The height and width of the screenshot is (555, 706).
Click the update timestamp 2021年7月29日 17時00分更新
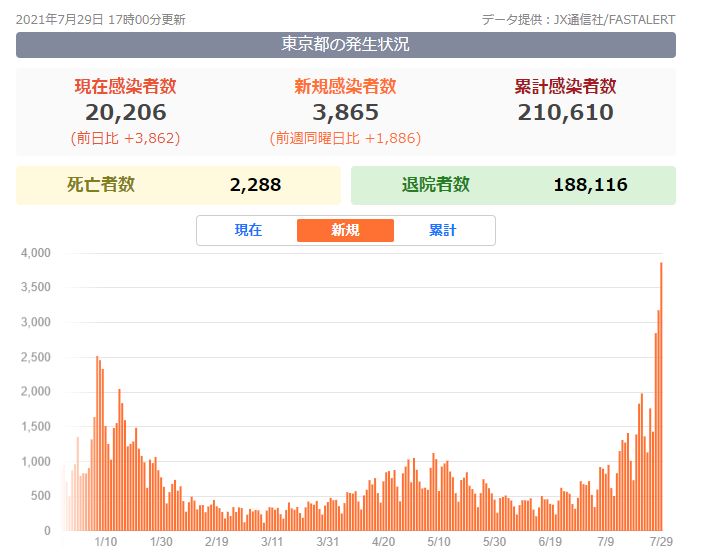click(x=100, y=20)
